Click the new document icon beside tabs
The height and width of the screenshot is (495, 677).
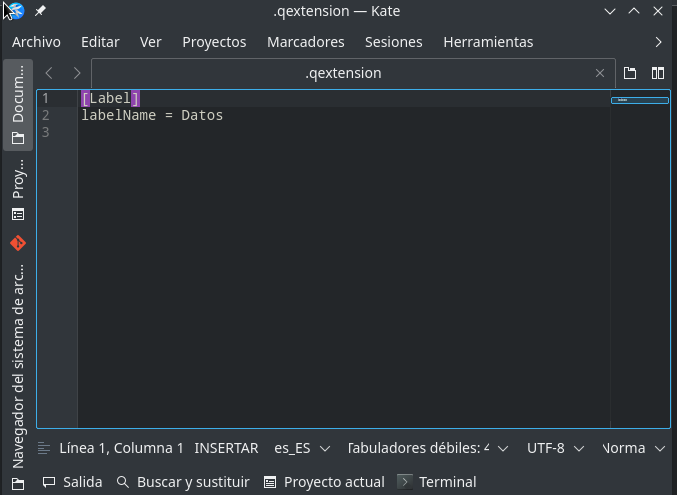pyautogui.click(x=630, y=73)
